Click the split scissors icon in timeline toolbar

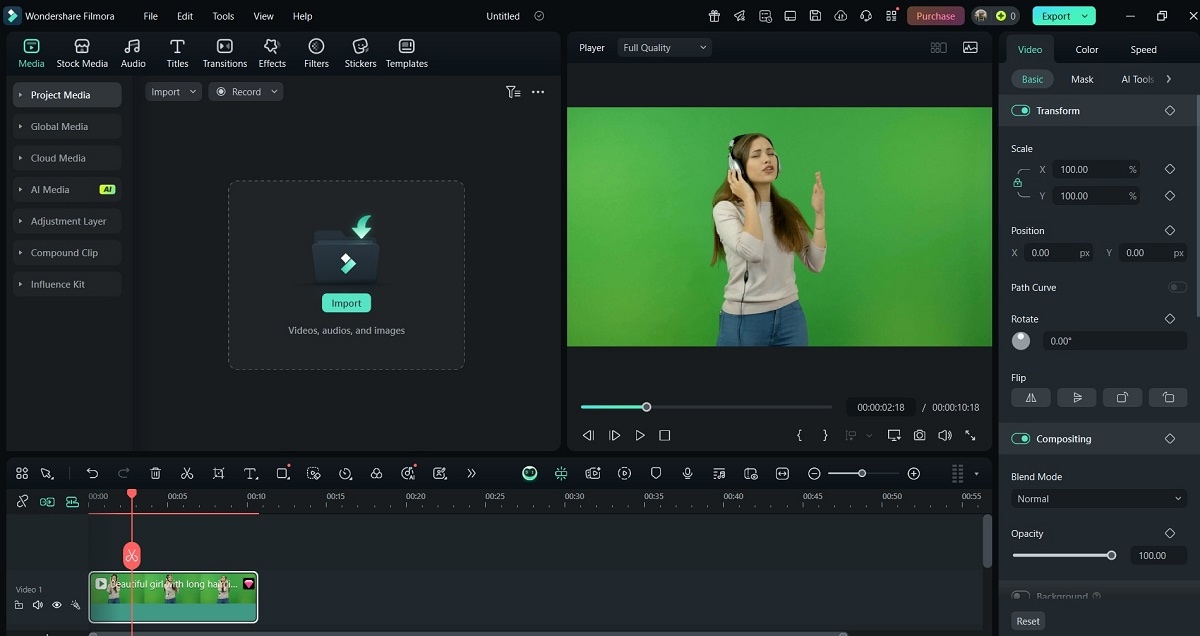point(187,473)
